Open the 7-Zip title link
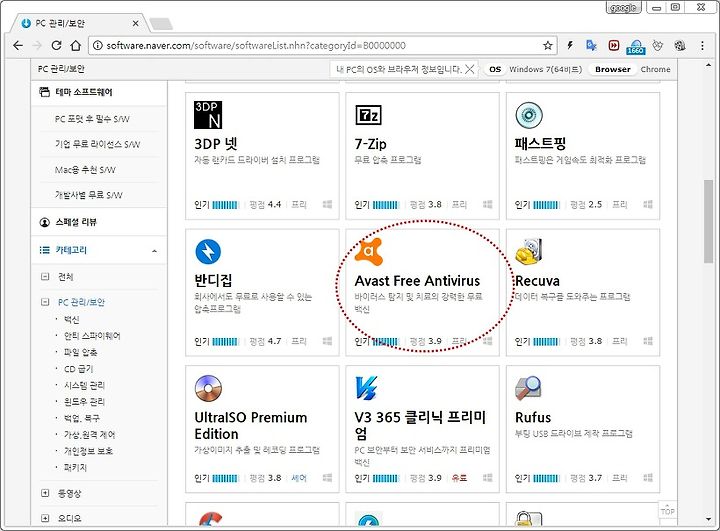 pyautogui.click(x=370, y=144)
